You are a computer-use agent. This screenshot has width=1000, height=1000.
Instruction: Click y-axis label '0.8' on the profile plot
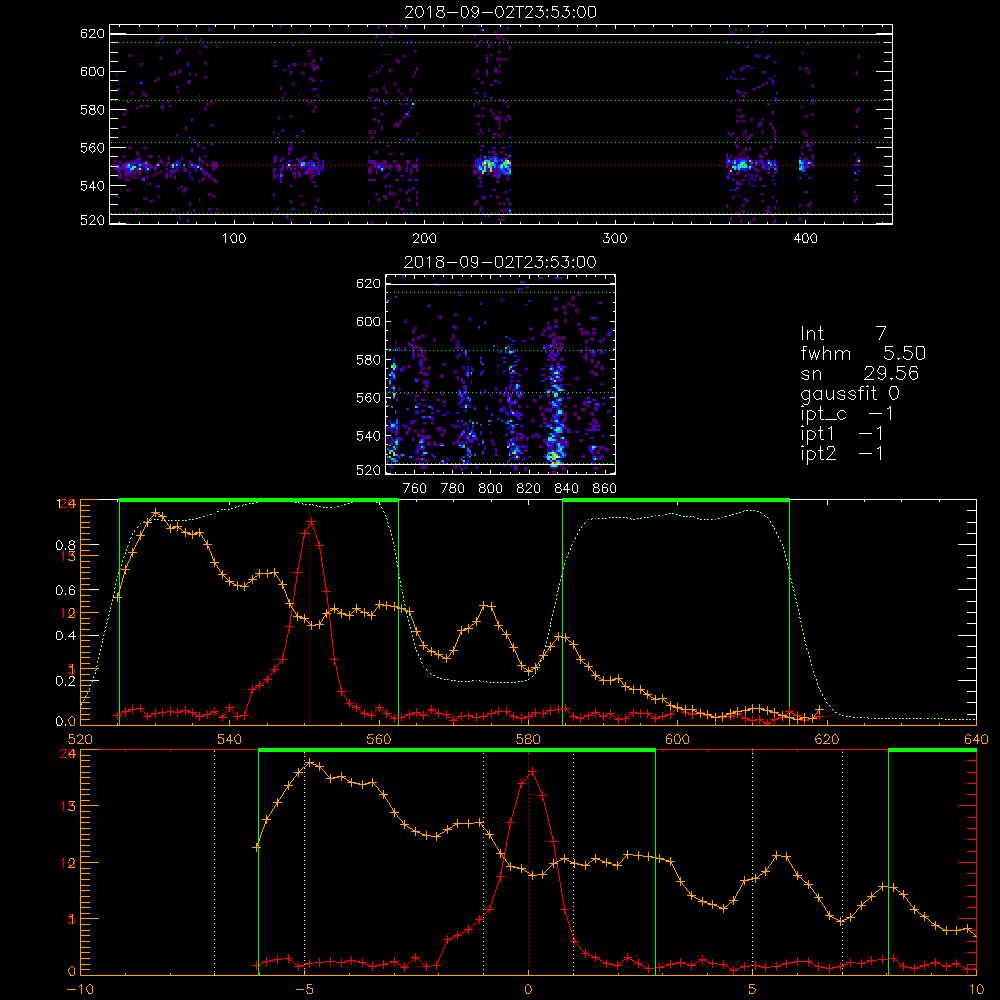tap(66, 545)
